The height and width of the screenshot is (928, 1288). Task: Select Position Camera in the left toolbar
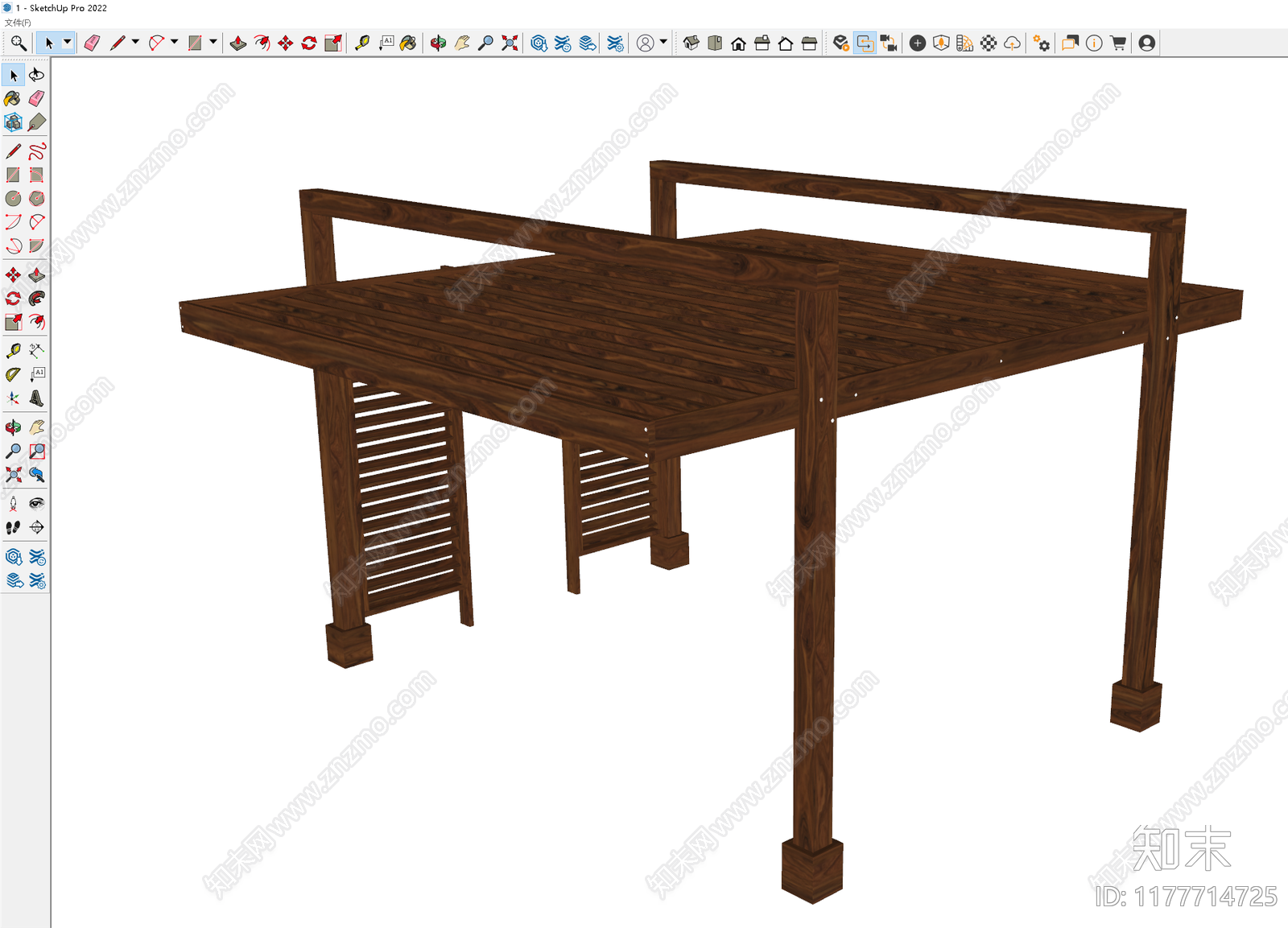(x=13, y=504)
